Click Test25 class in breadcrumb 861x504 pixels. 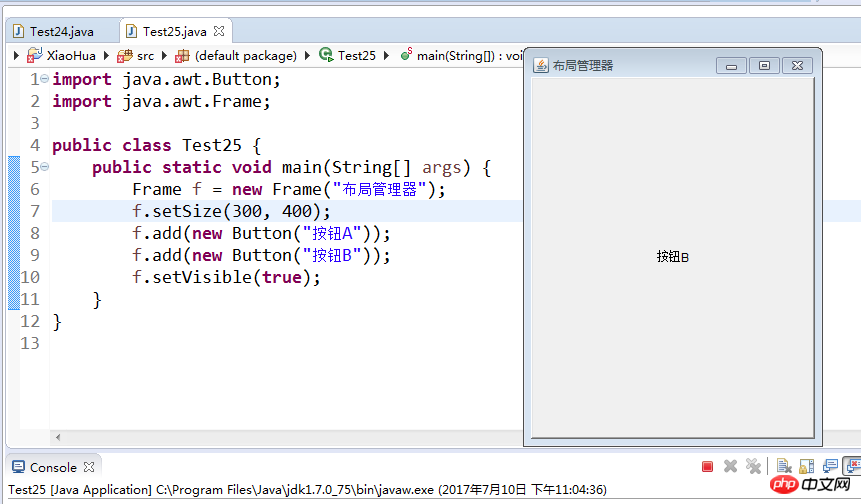(x=357, y=55)
